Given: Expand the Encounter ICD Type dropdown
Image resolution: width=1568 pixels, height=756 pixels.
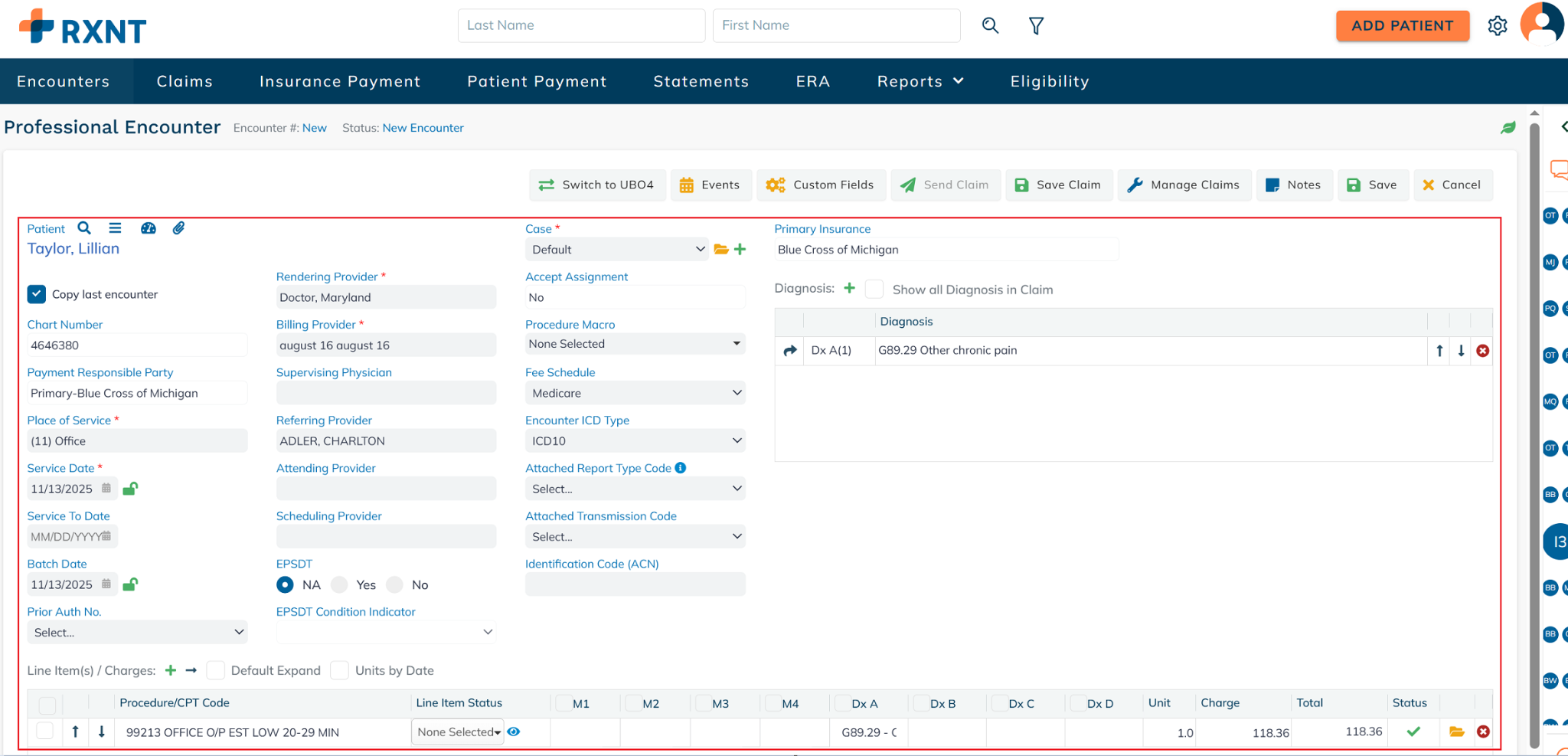Looking at the screenshot, I should [635, 441].
